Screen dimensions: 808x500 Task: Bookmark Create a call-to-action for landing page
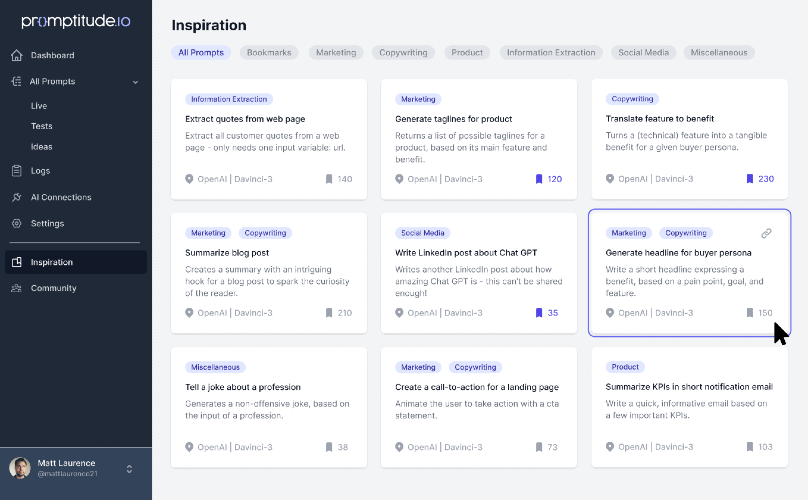(x=539, y=447)
